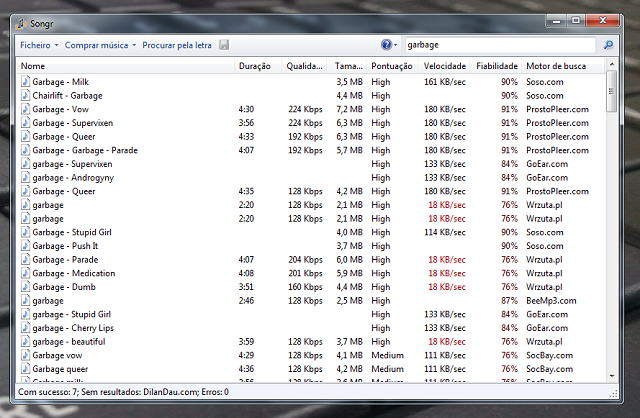Open the Ficheiro menu
Image resolution: width=640 pixels, height=418 pixels.
click(x=39, y=45)
